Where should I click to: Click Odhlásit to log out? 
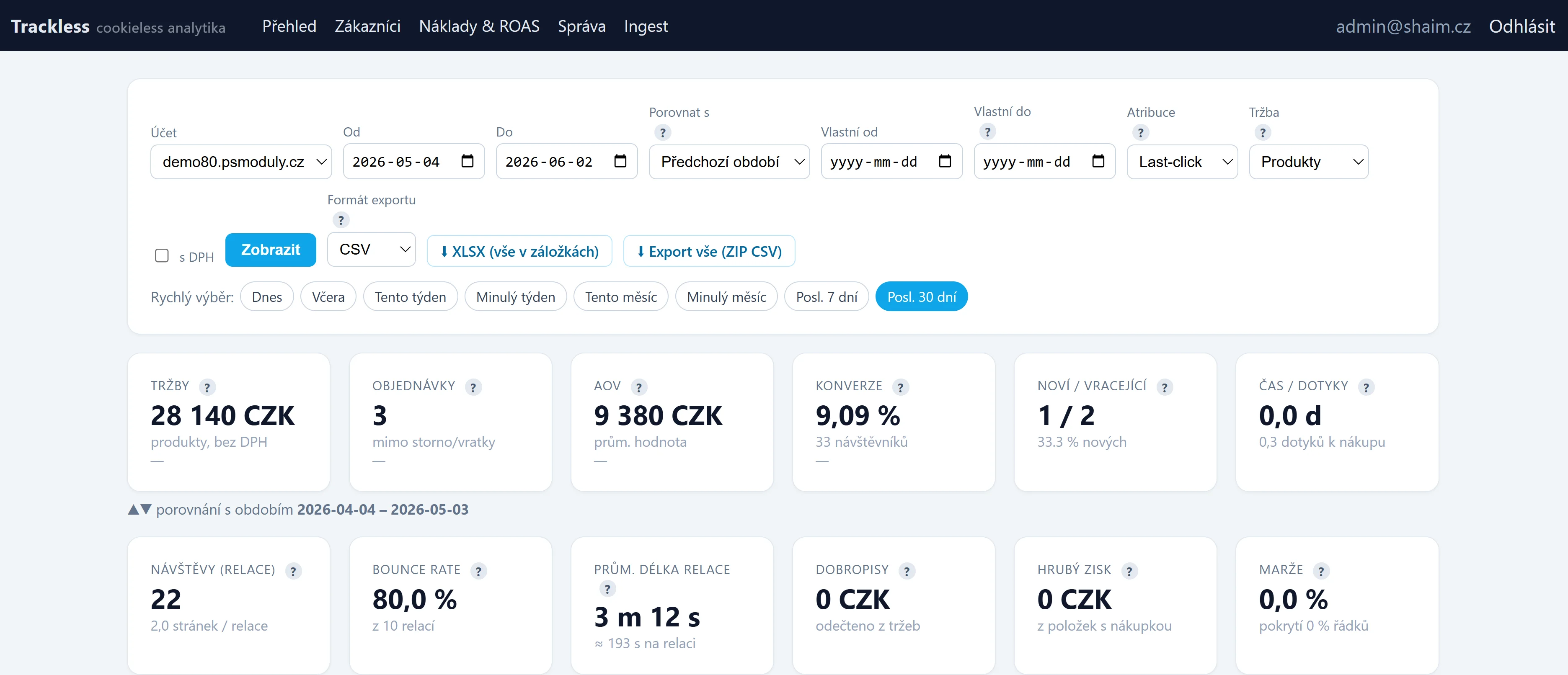click(1522, 26)
